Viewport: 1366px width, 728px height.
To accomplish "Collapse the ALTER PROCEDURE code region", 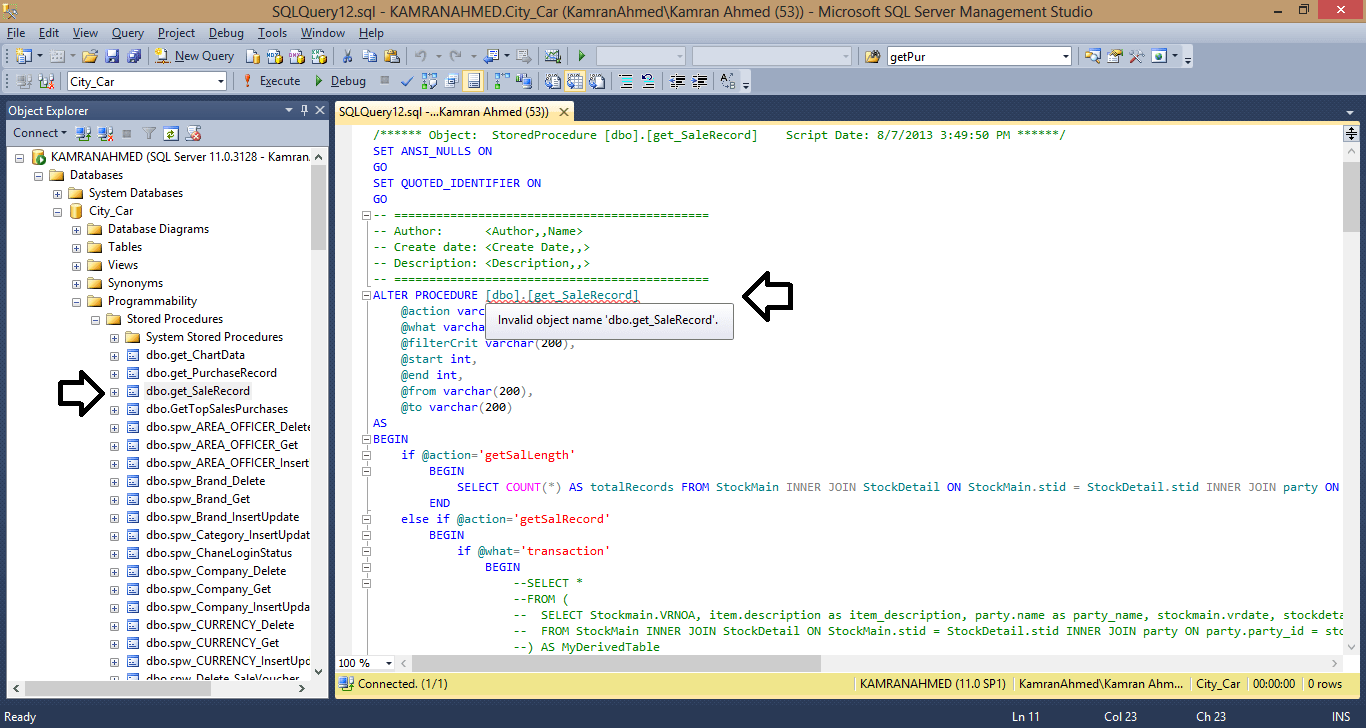I will pos(366,295).
